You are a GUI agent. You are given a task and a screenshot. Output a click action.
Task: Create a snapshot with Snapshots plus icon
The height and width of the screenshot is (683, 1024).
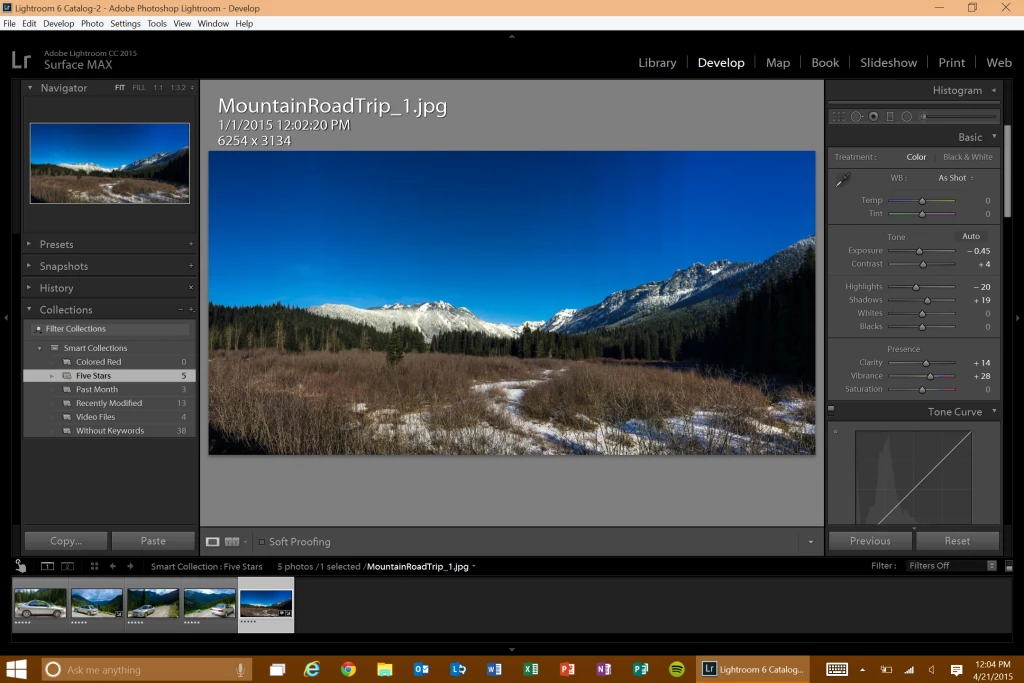[191, 266]
